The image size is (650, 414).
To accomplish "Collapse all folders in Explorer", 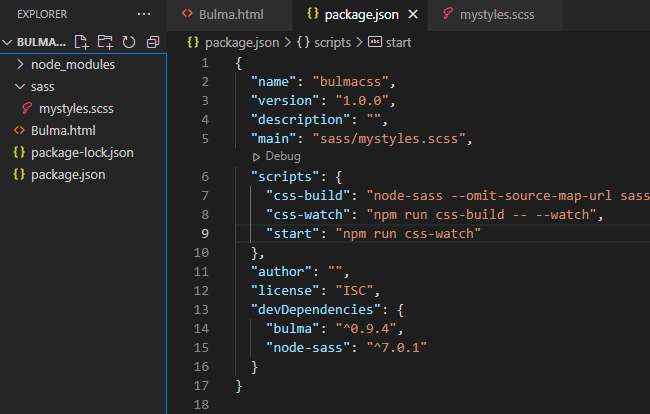I will click(153, 42).
